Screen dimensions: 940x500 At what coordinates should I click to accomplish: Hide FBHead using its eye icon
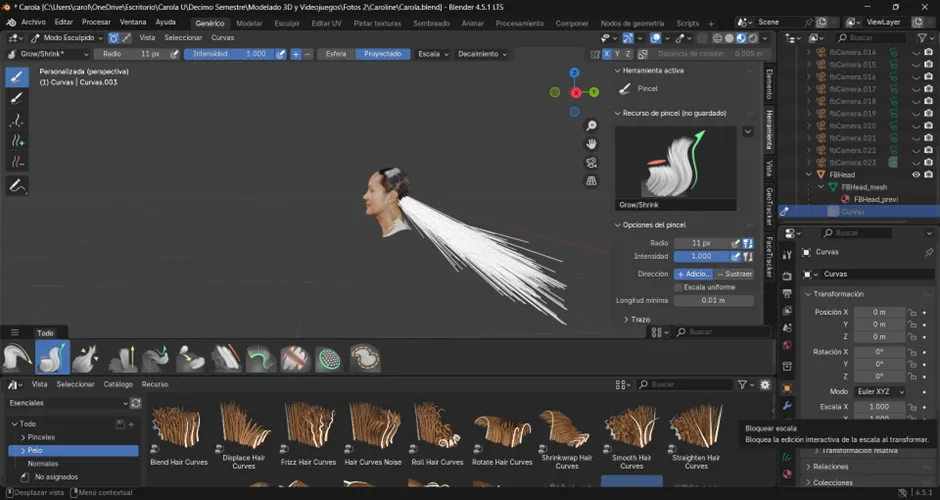coord(915,174)
